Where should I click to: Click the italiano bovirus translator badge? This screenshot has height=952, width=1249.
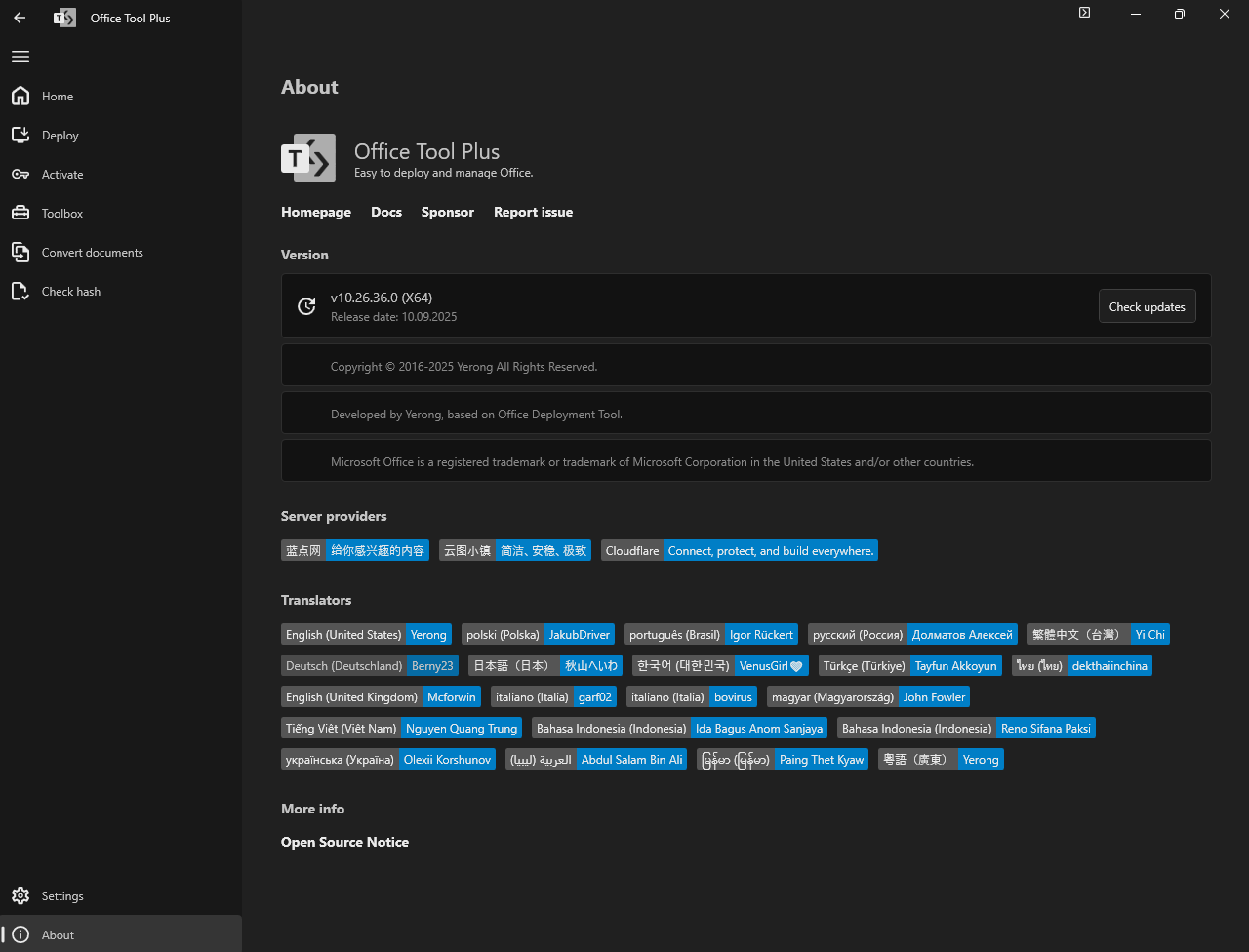692,697
